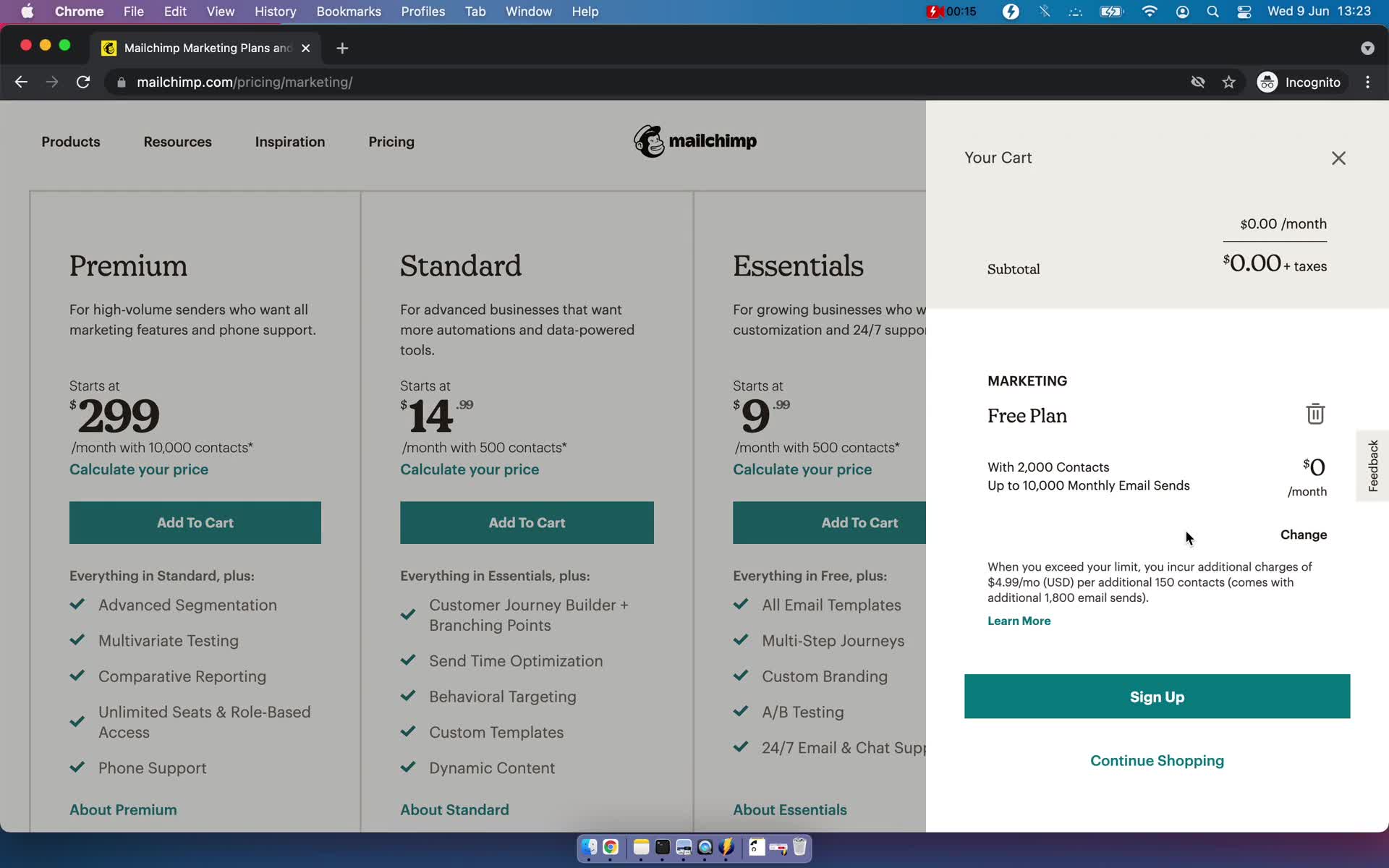1389x868 pixels.
Task: Close the Your Cart panel
Action: 1338,158
